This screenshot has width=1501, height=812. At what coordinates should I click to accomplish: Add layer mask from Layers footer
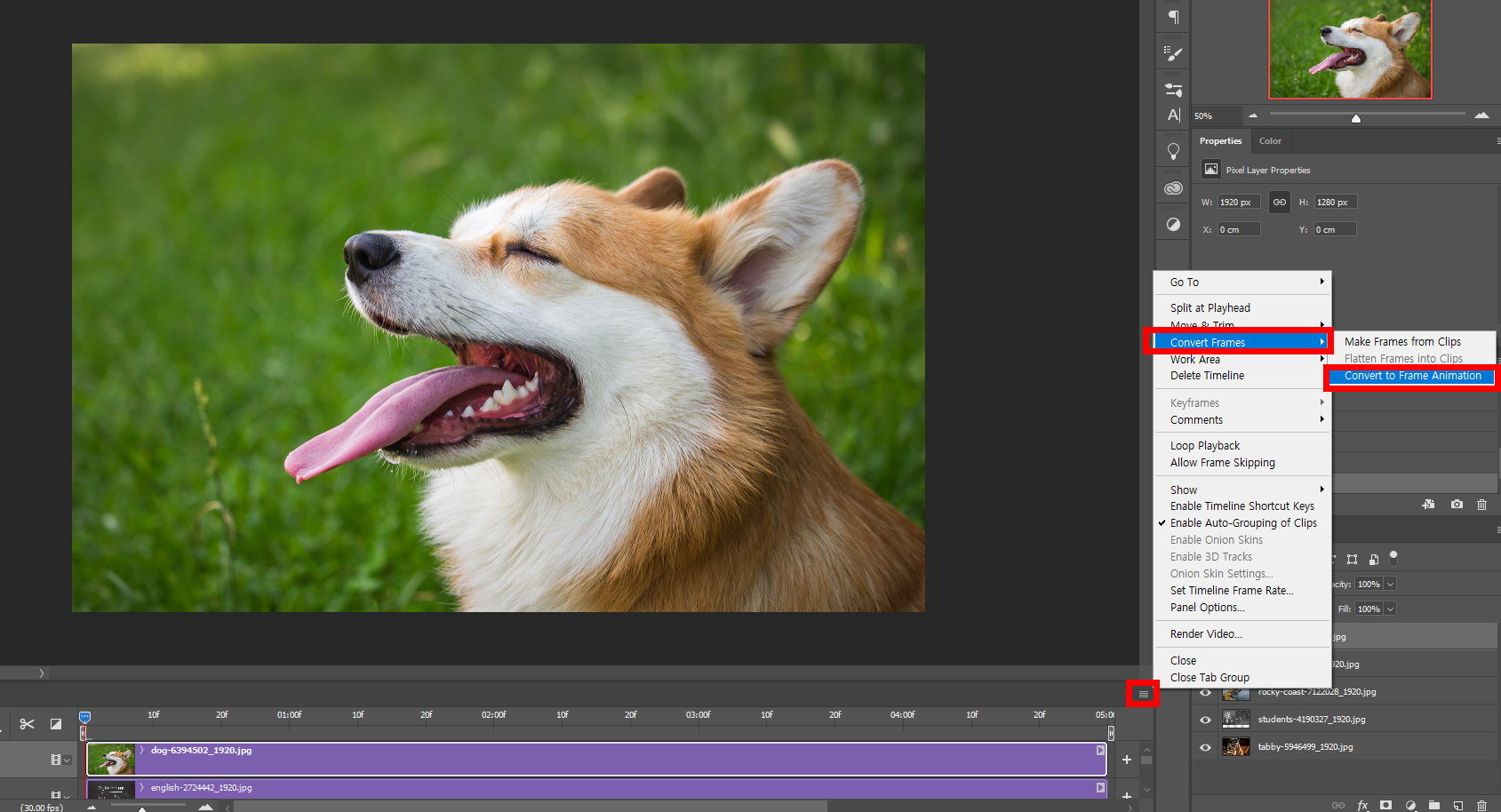[x=1386, y=805]
